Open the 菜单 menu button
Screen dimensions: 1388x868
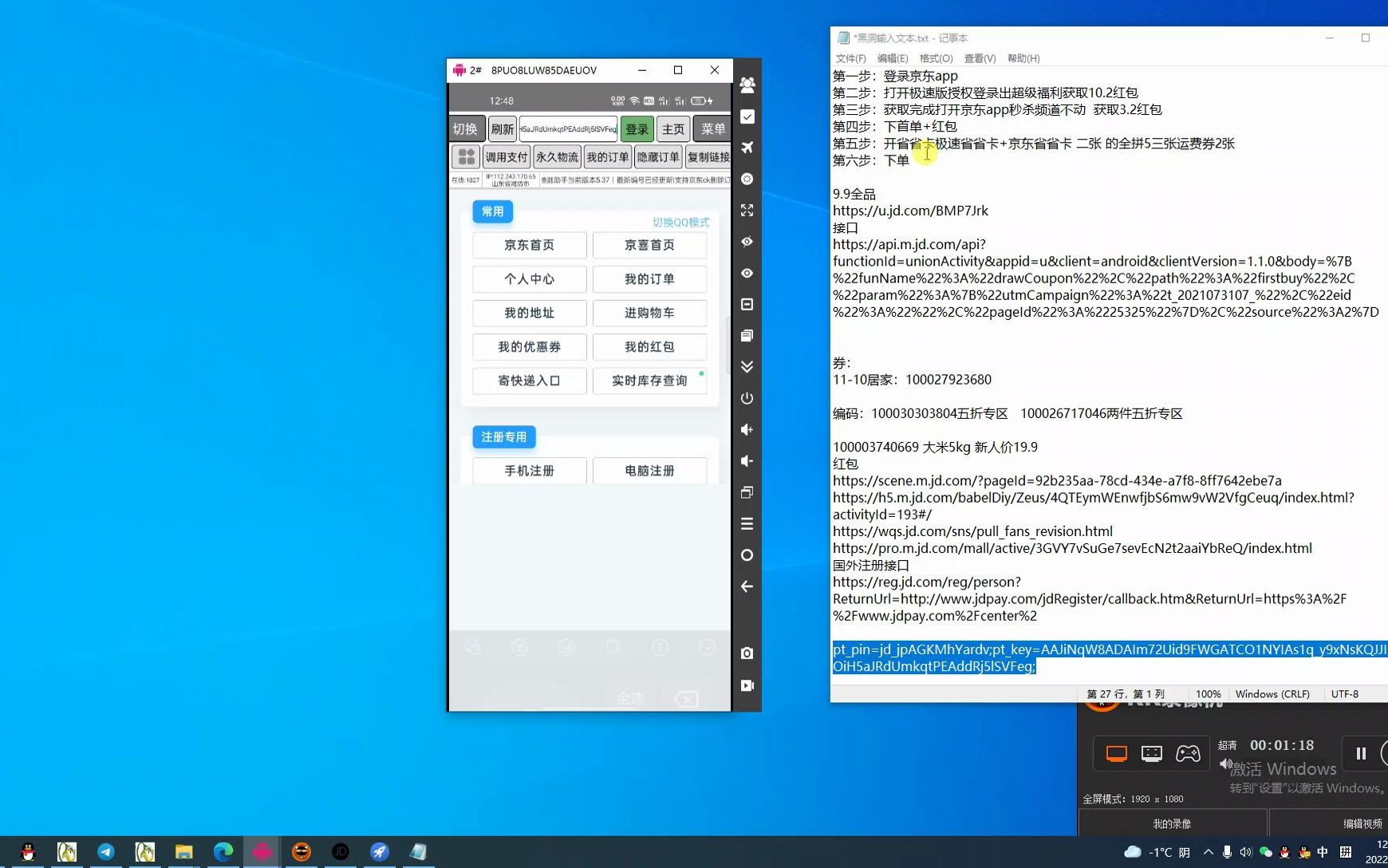(x=712, y=129)
